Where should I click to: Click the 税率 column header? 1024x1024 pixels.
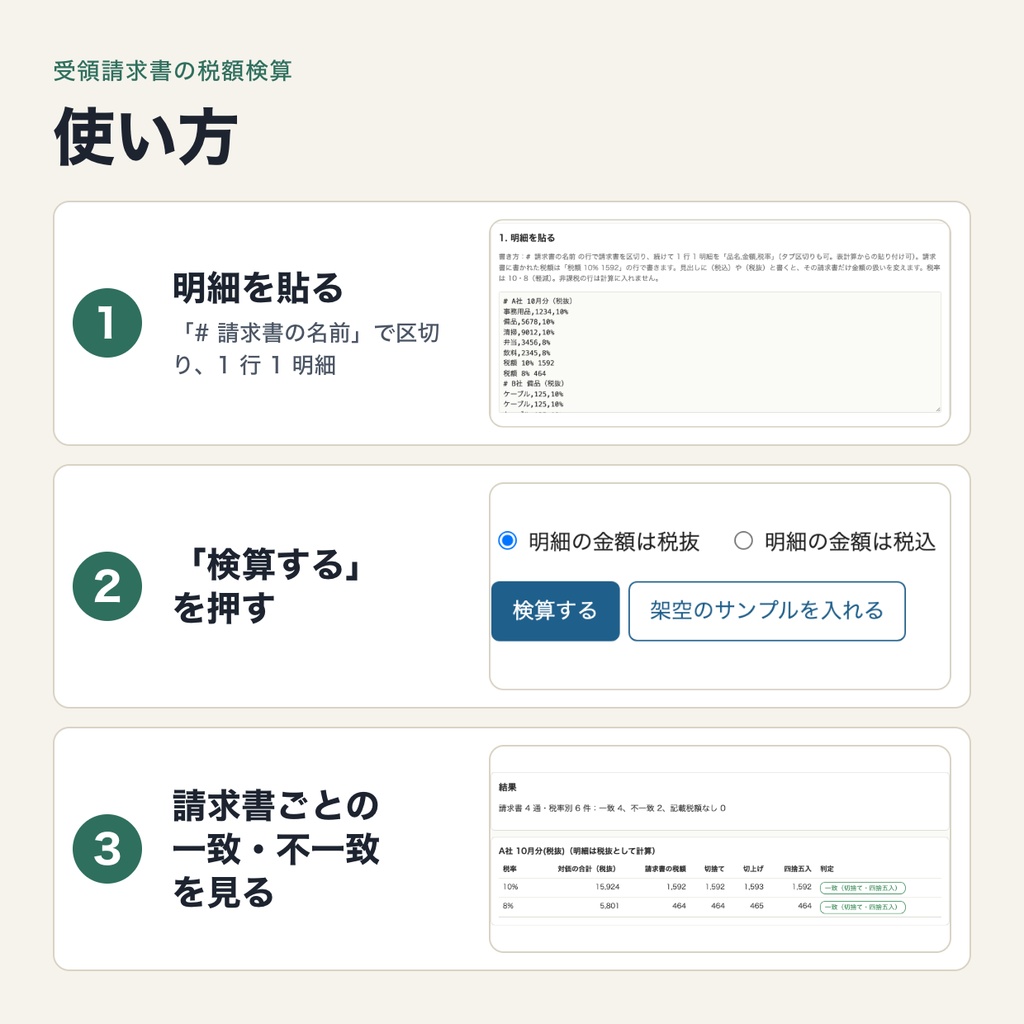[509, 869]
